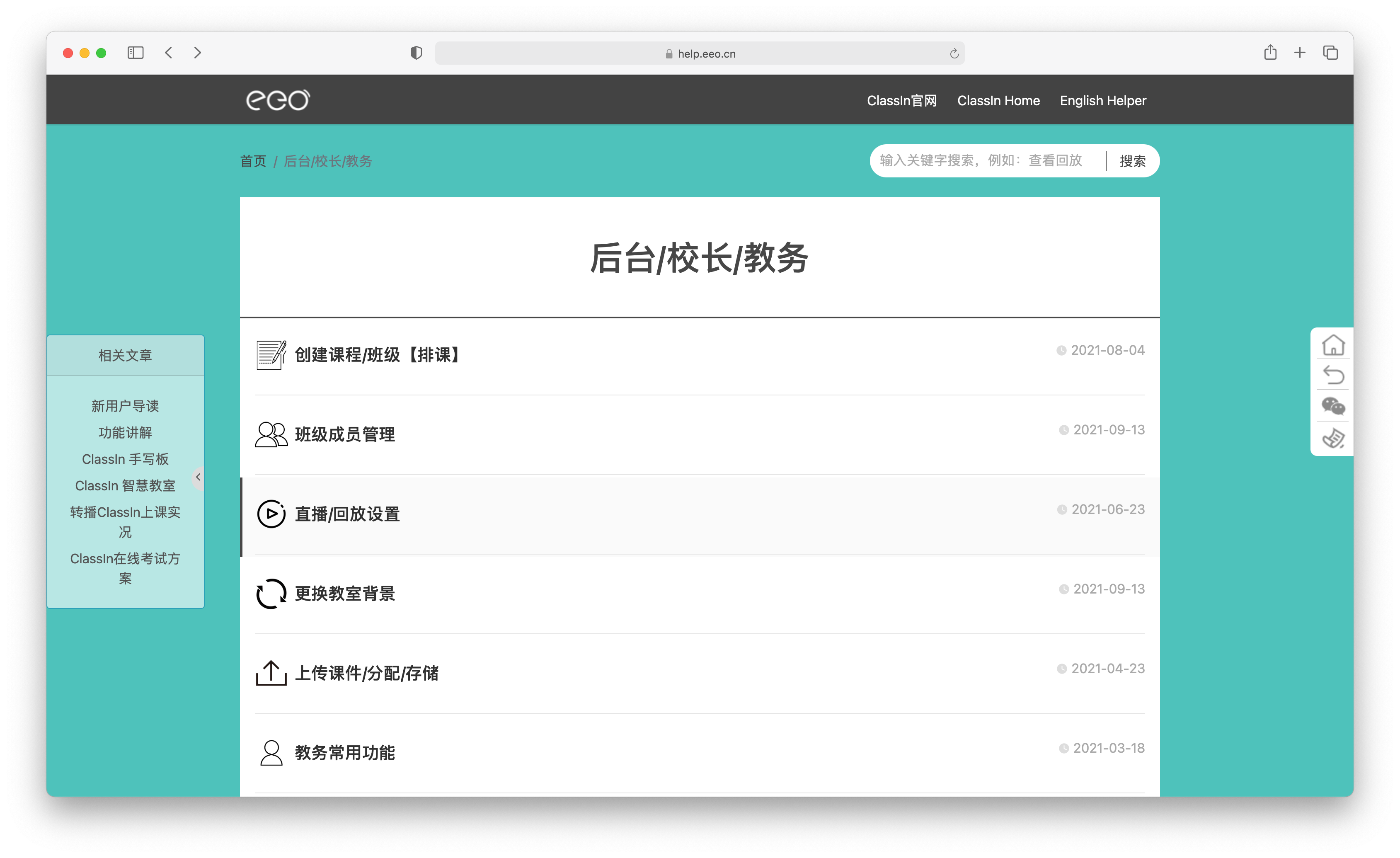
Task: Click the date 2021-03-18
Action: pyautogui.click(x=1109, y=748)
